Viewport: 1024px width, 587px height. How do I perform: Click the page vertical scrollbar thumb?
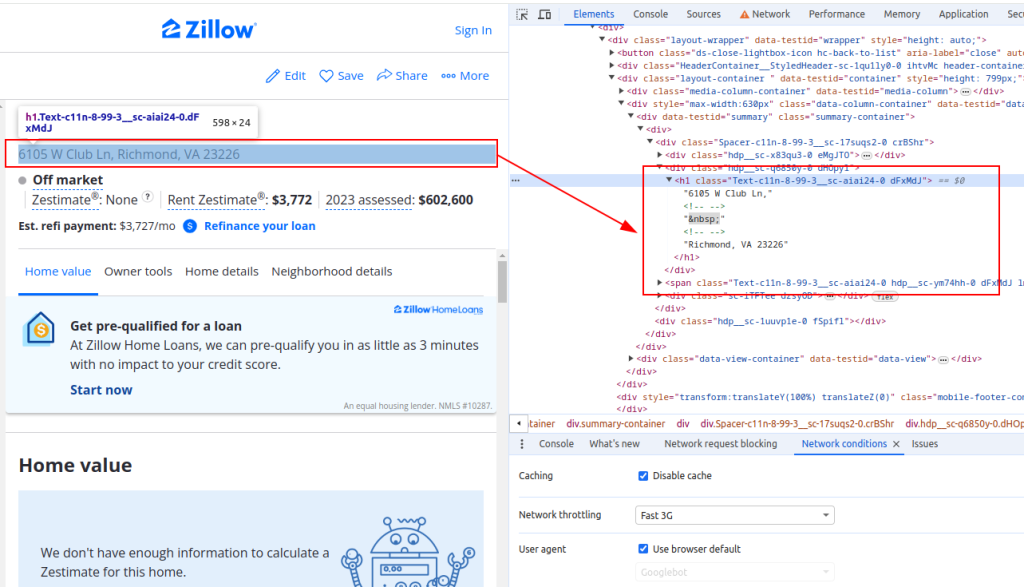(x=502, y=281)
